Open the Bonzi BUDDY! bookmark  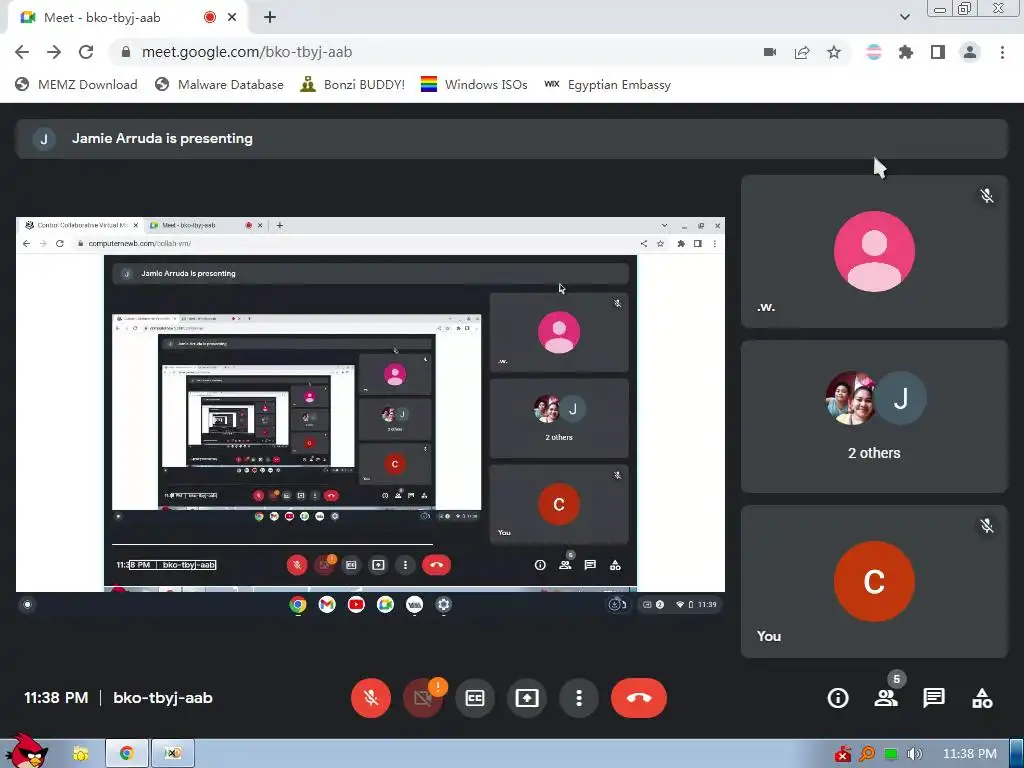point(353,85)
